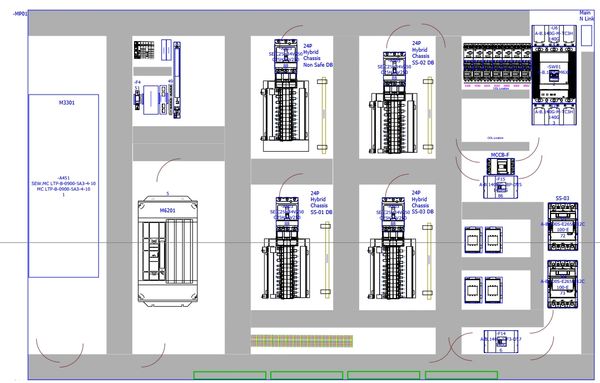600x383 pixels.
Task: Select the terminal strip along the bottom duct
Action: point(302,341)
